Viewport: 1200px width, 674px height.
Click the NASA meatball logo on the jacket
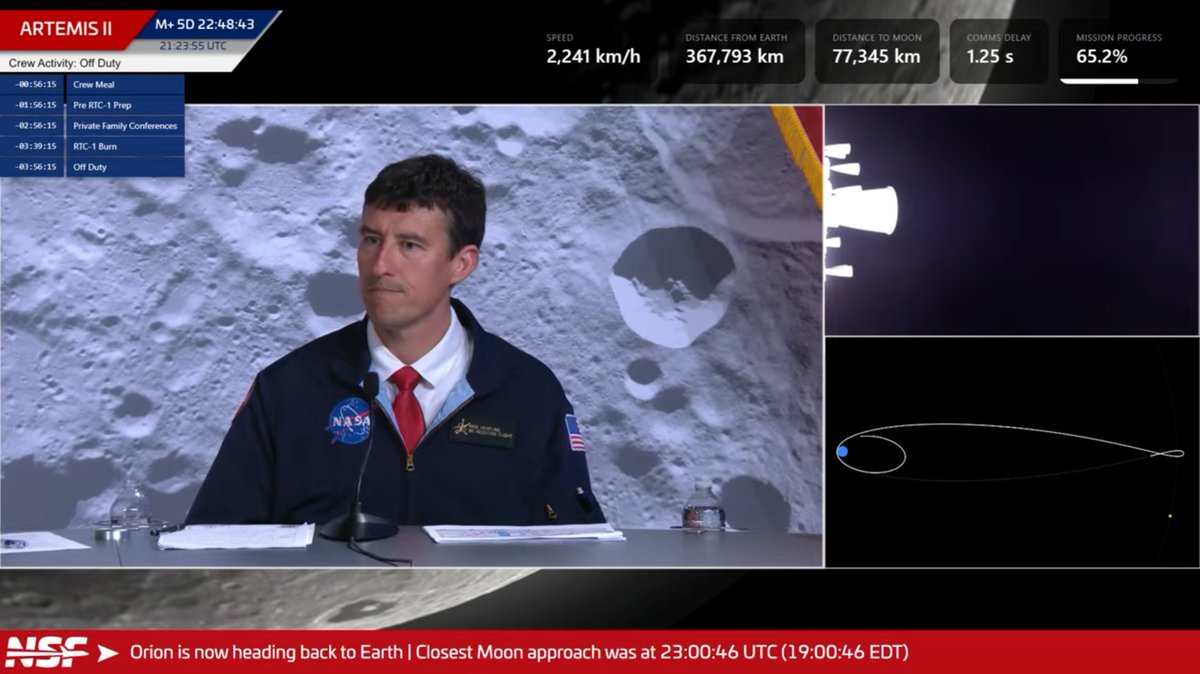350,420
